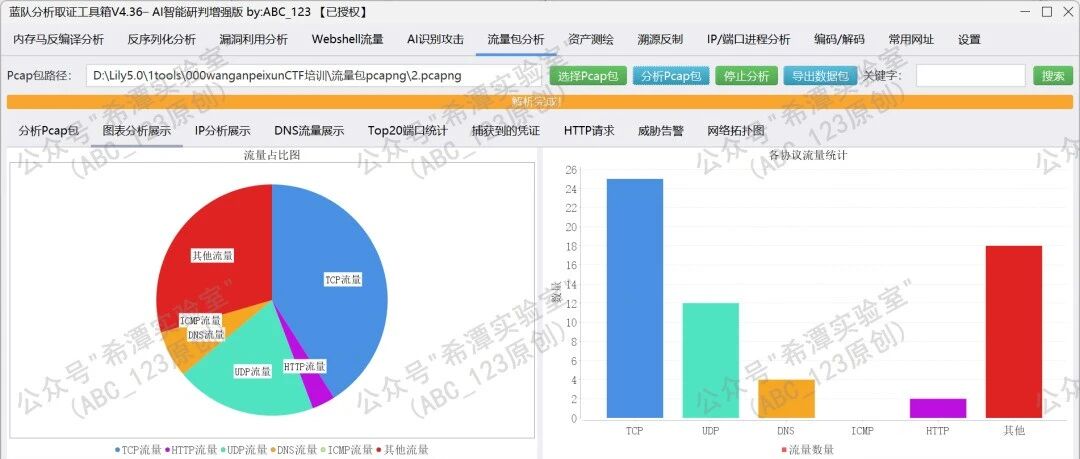Click the red 其他 bar in bar chart

[1013, 332]
